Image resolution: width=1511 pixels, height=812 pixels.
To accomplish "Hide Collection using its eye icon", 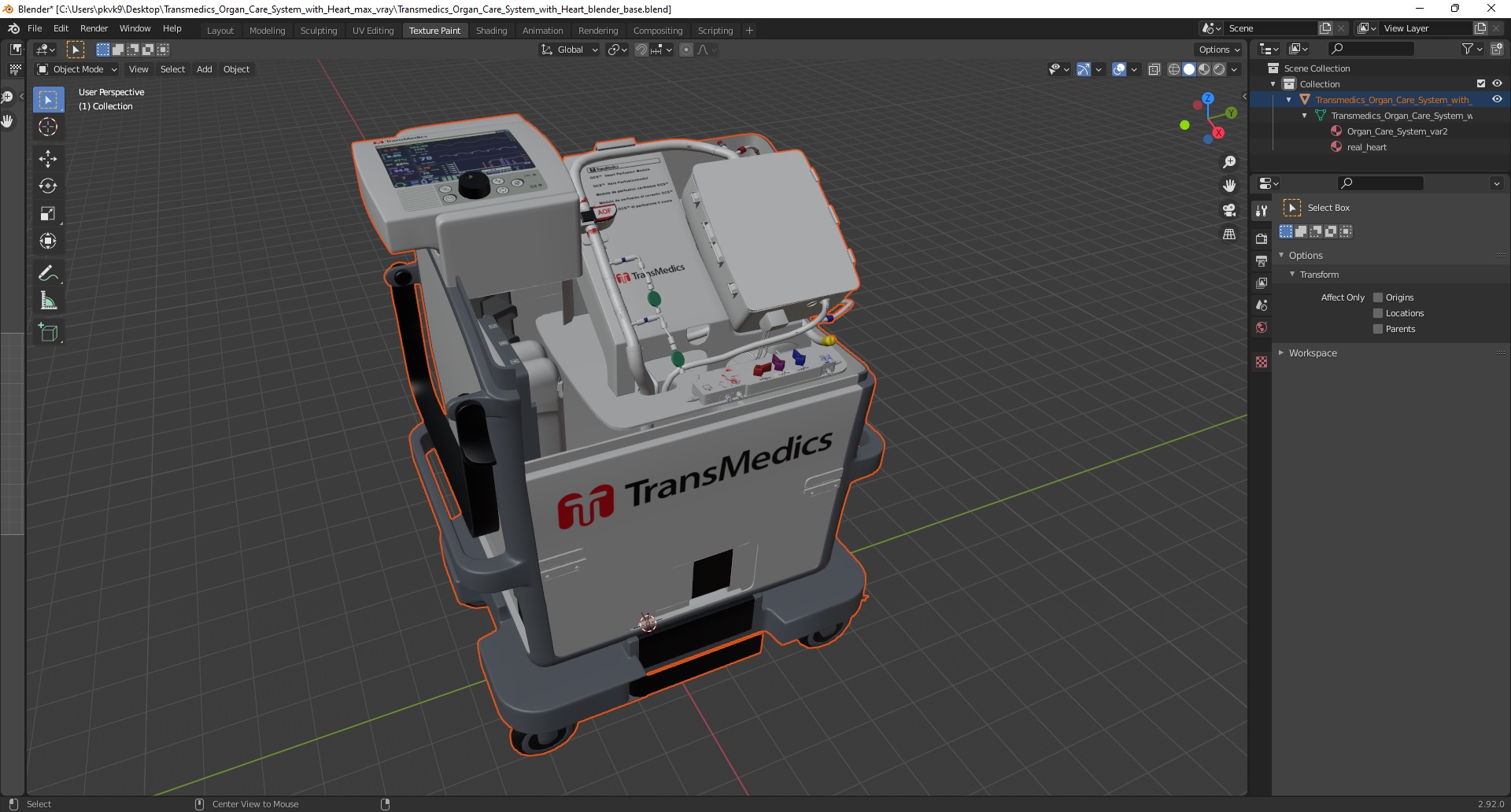I will pyautogui.click(x=1497, y=83).
